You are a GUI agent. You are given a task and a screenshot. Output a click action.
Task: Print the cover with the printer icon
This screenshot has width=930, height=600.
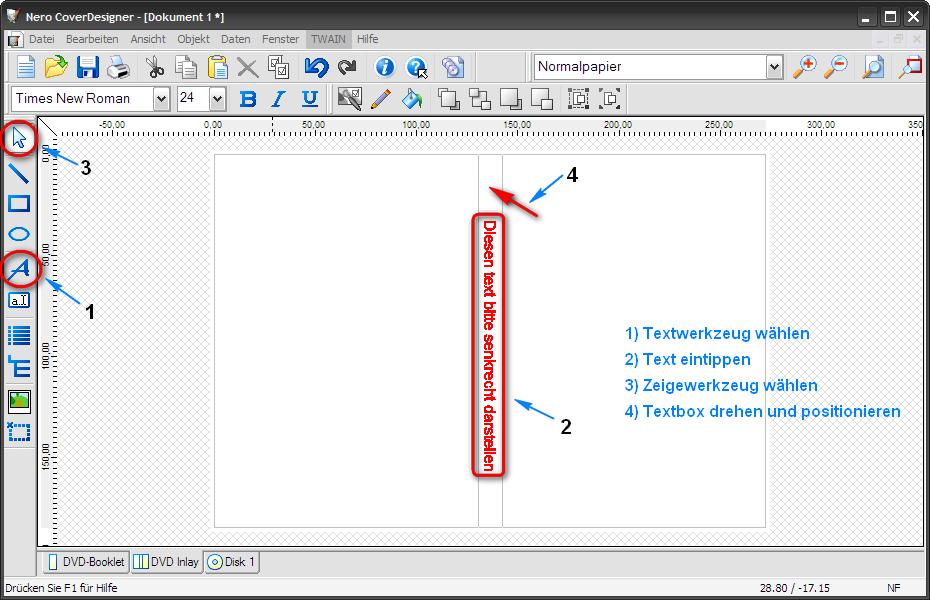[x=119, y=67]
